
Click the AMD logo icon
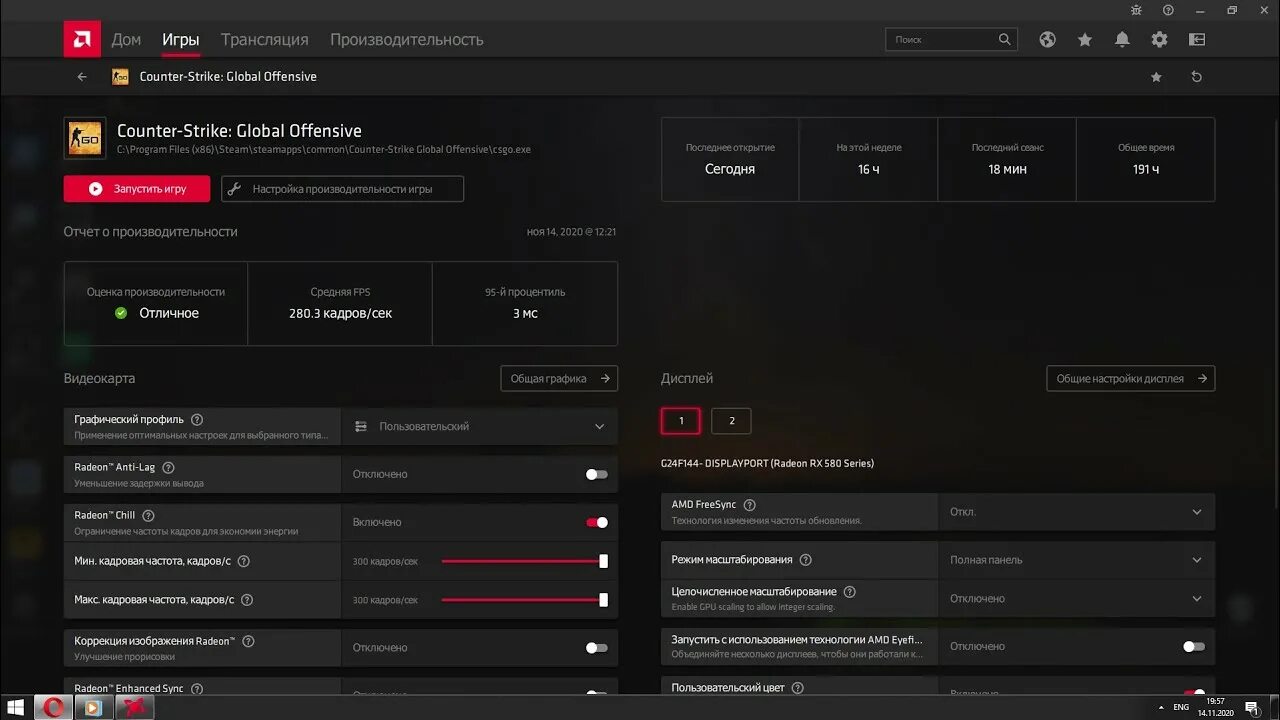(81, 39)
